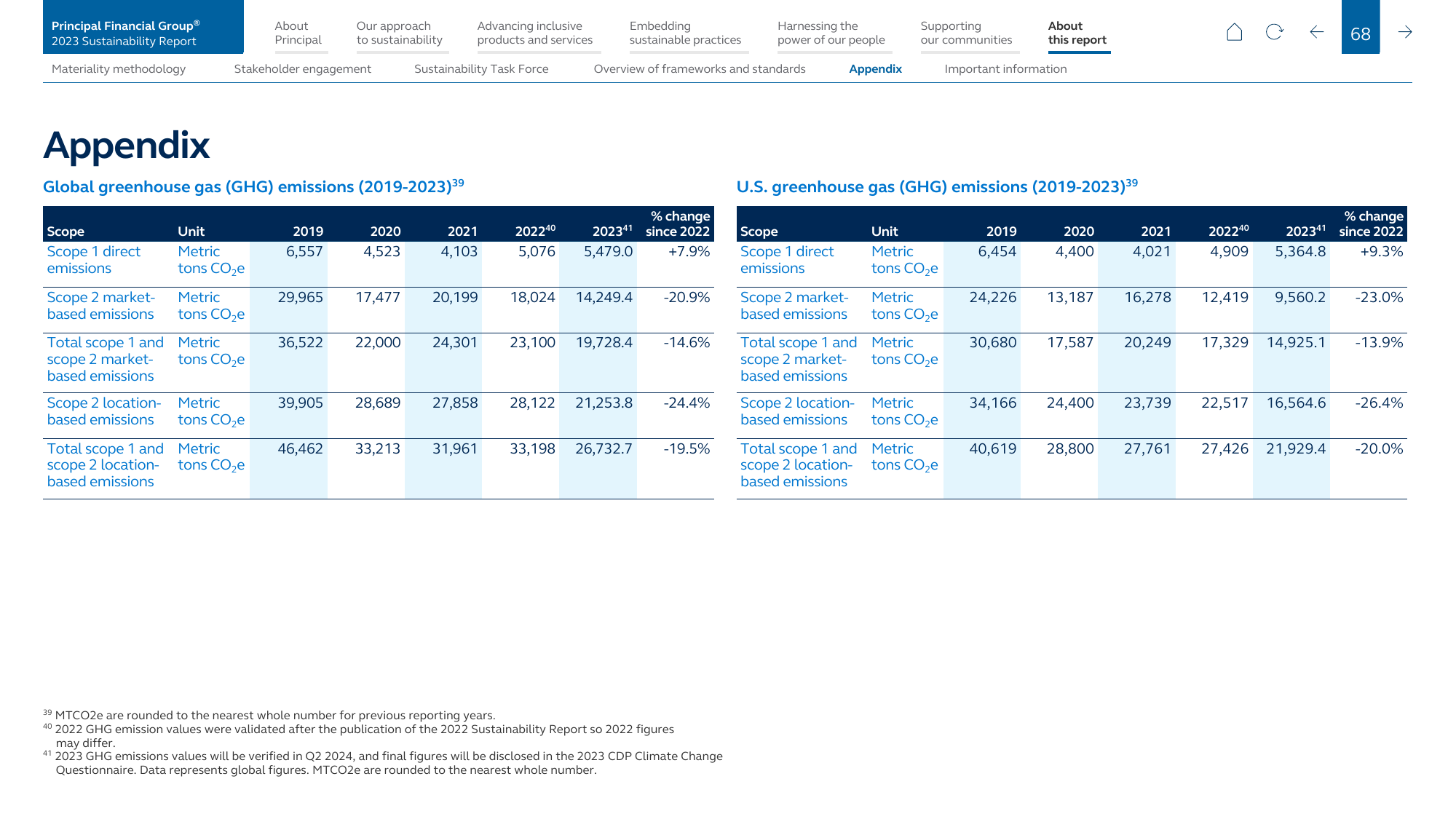Select the Appendix subsection link
The height and width of the screenshot is (819, 1456).
pos(875,69)
